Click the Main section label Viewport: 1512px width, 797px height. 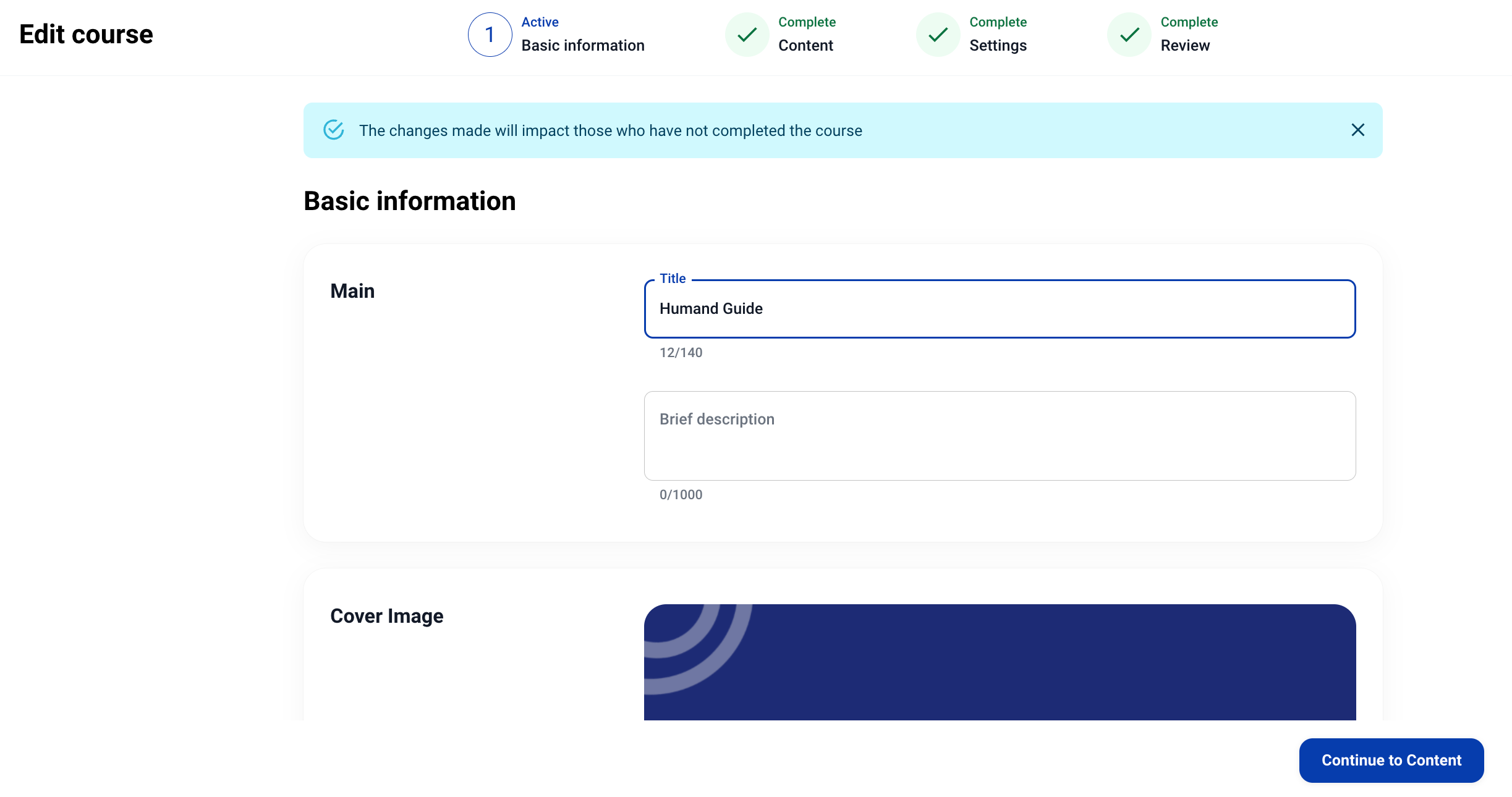tap(352, 291)
